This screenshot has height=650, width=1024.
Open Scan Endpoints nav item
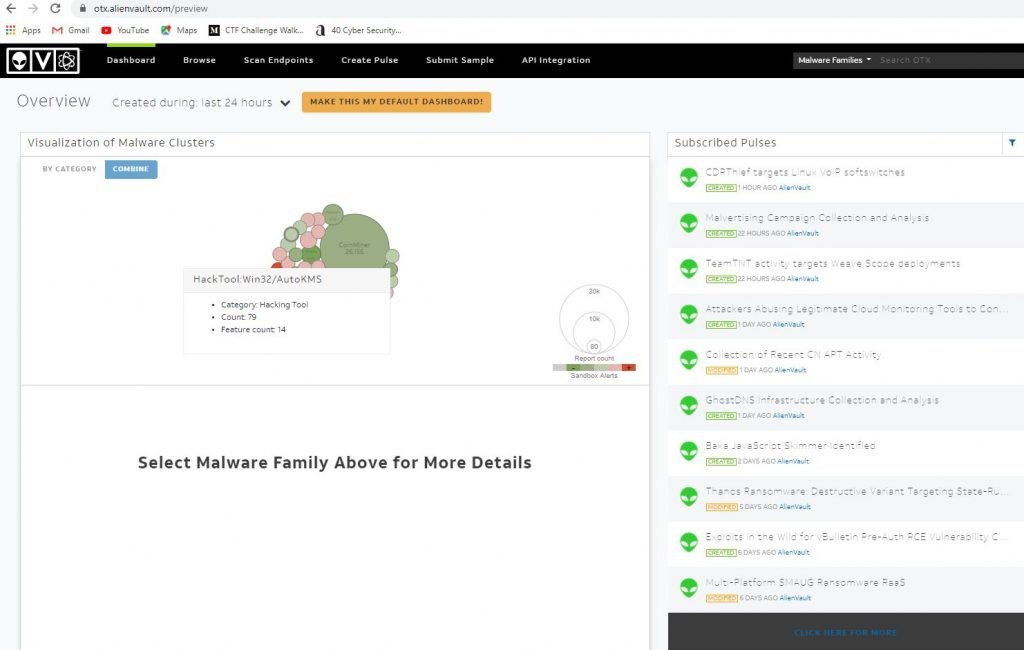pos(278,60)
